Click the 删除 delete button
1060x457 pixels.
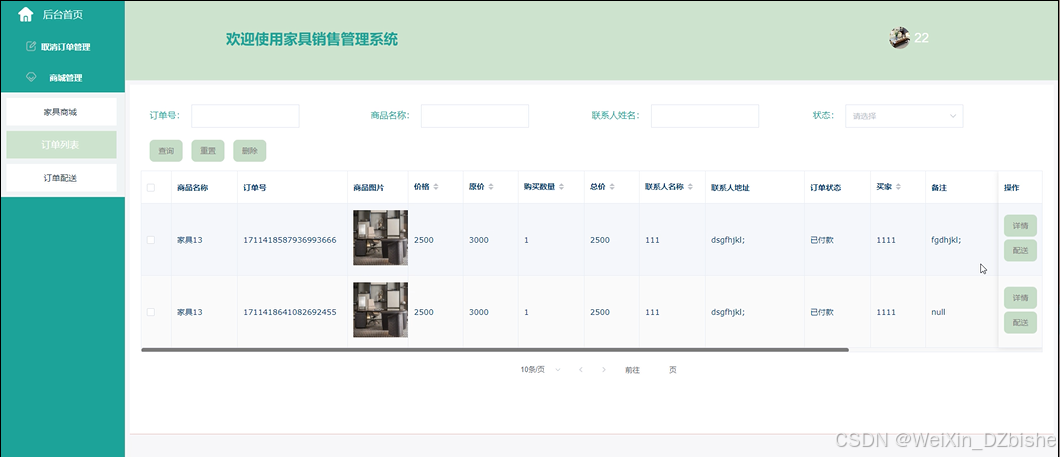(x=249, y=151)
